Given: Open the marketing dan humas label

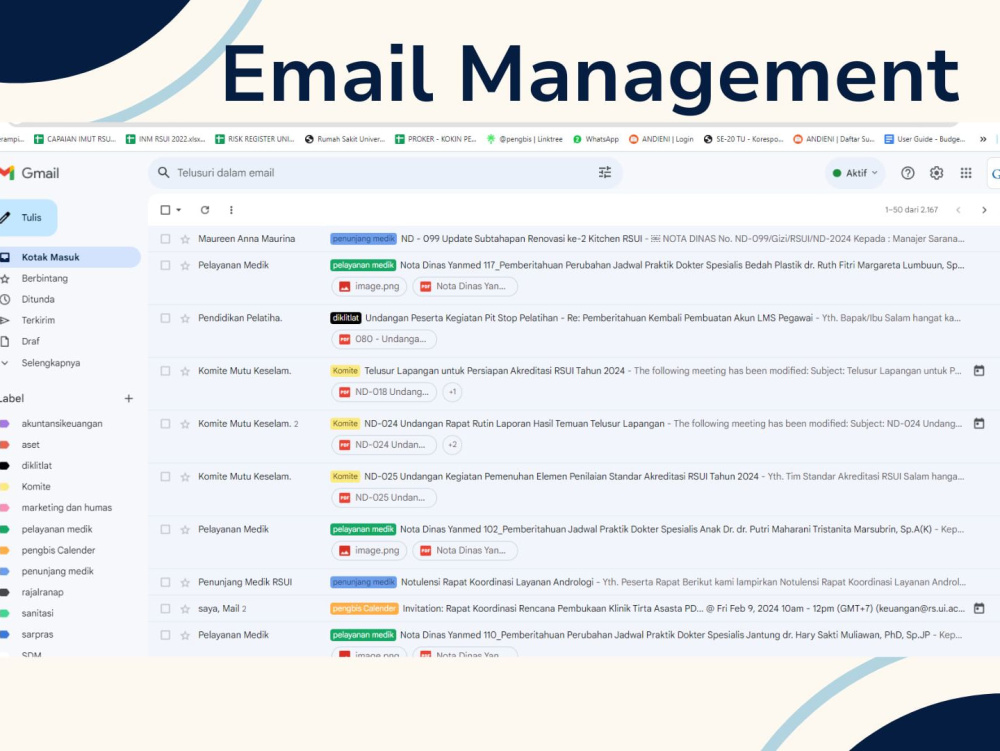Looking at the screenshot, I should 67,508.
